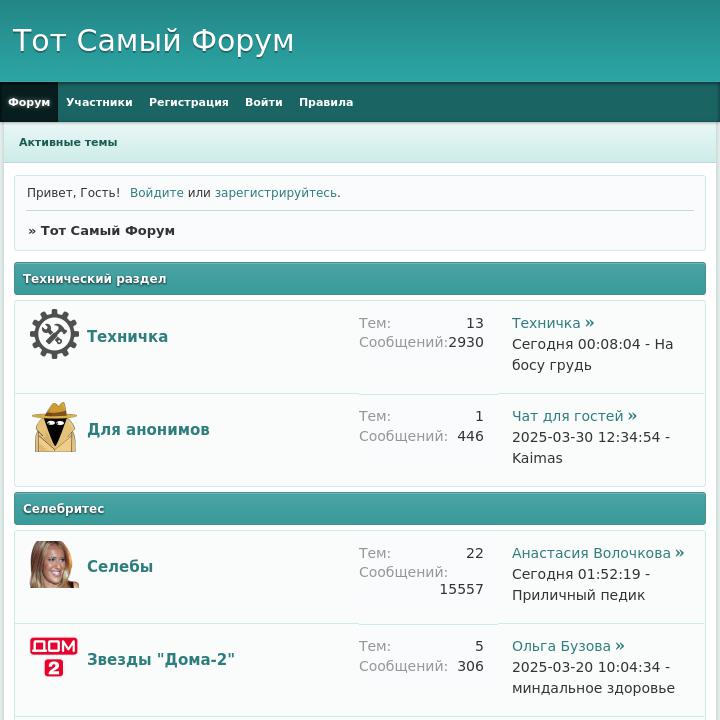The image size is (720, 720).
Task: Open the Техничка forum title
Action: click(x=128, y=336)
